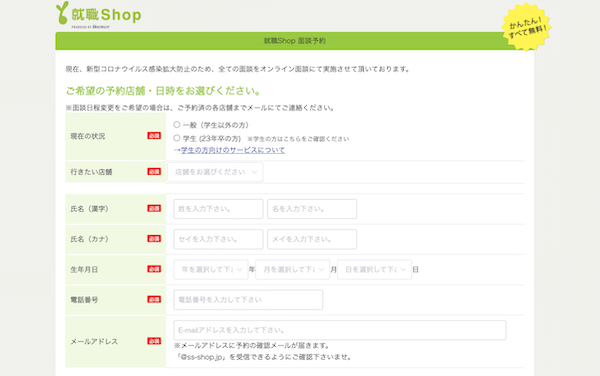Click the yellow かんたん！すべて無料 badge
600x376 pixels.
coord(526,27)
